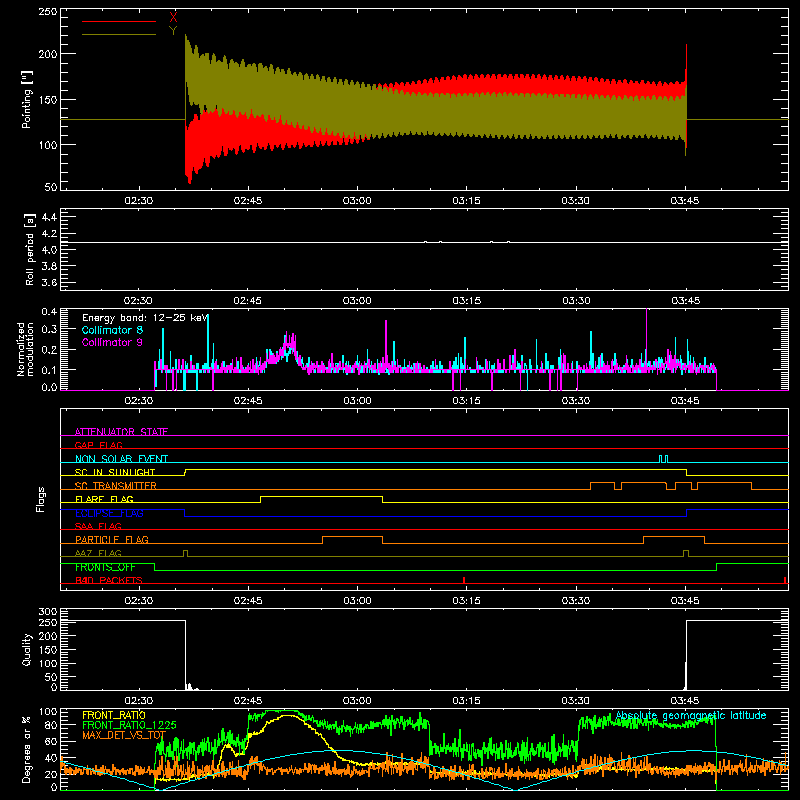Image resolution: width=800 pixels, height=800 pixels.
Task: Click the FRONTS_OFF flag label
Action: 105,567
